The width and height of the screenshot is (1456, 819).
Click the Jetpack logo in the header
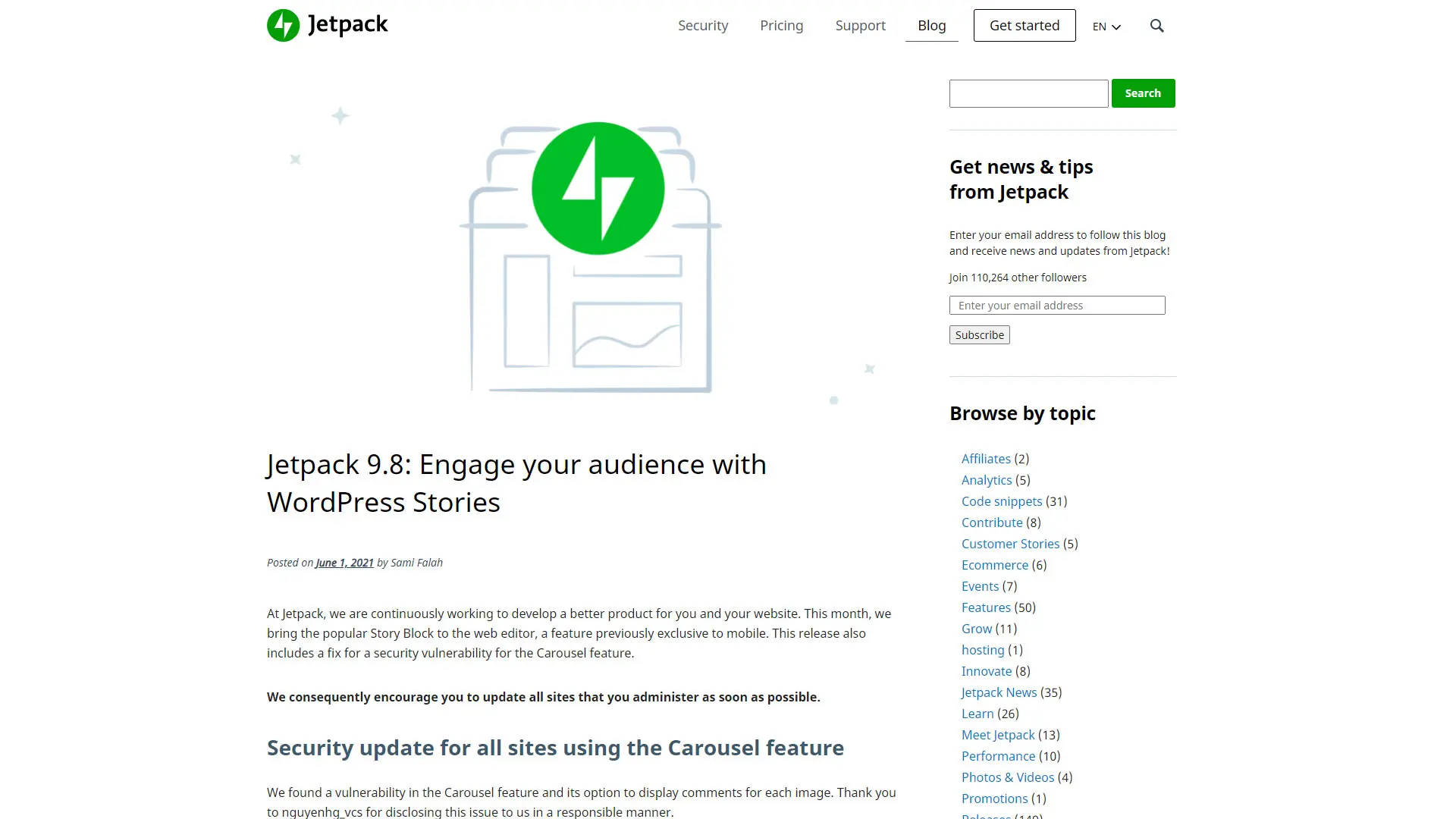327,24
